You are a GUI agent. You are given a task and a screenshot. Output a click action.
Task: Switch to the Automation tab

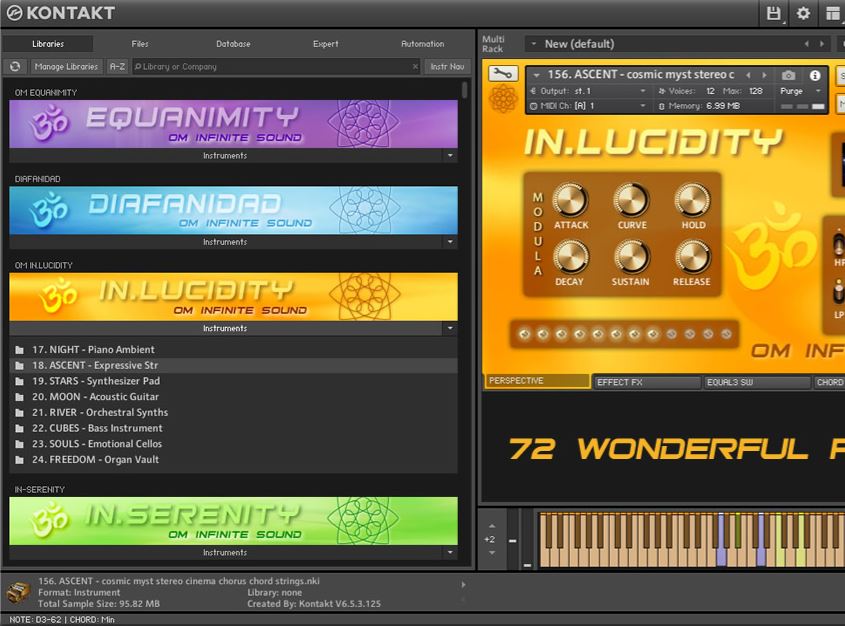coord(422,44)
